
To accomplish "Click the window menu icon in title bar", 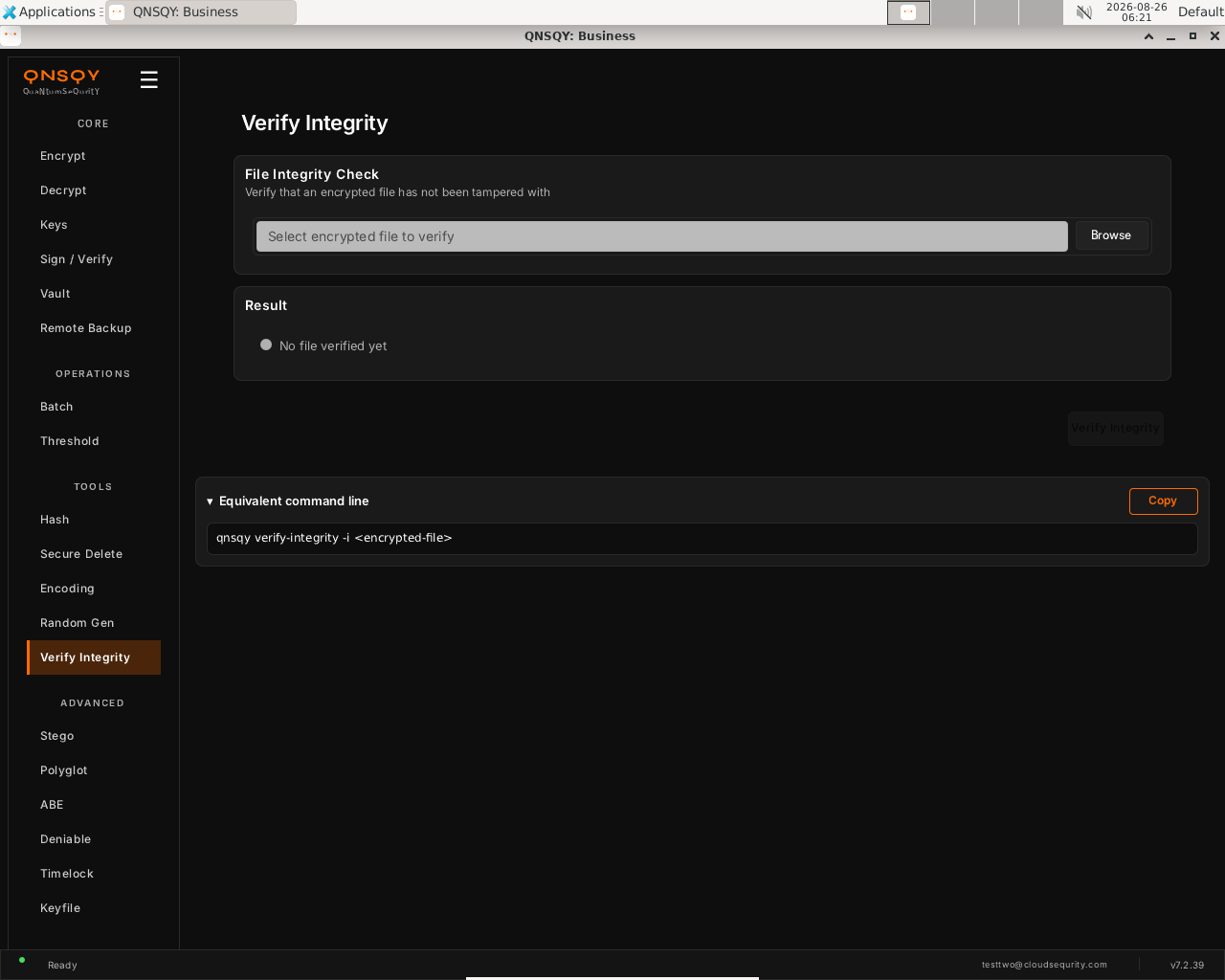I will 11,35.
